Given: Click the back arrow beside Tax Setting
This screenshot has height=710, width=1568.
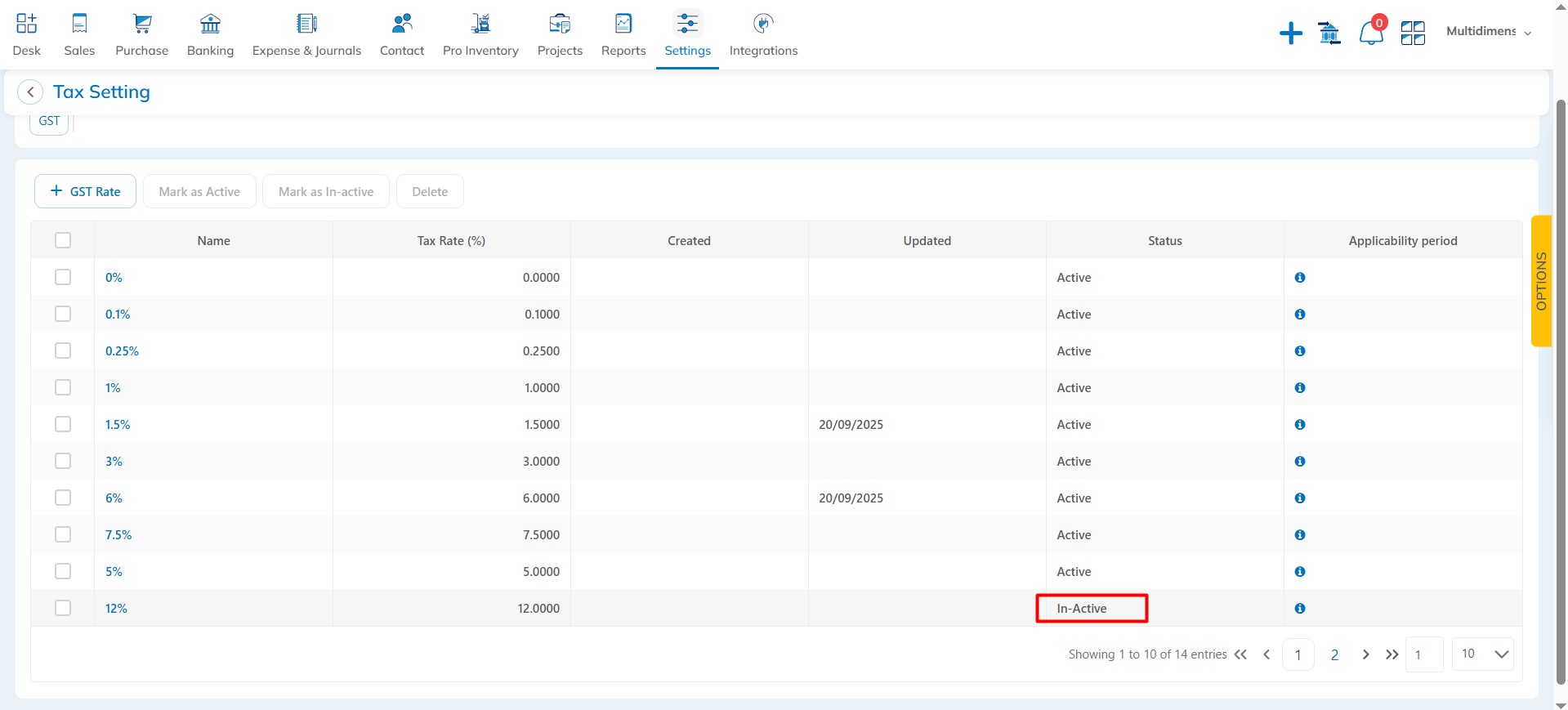Looking at the screenshot, I should pos(30,92).
